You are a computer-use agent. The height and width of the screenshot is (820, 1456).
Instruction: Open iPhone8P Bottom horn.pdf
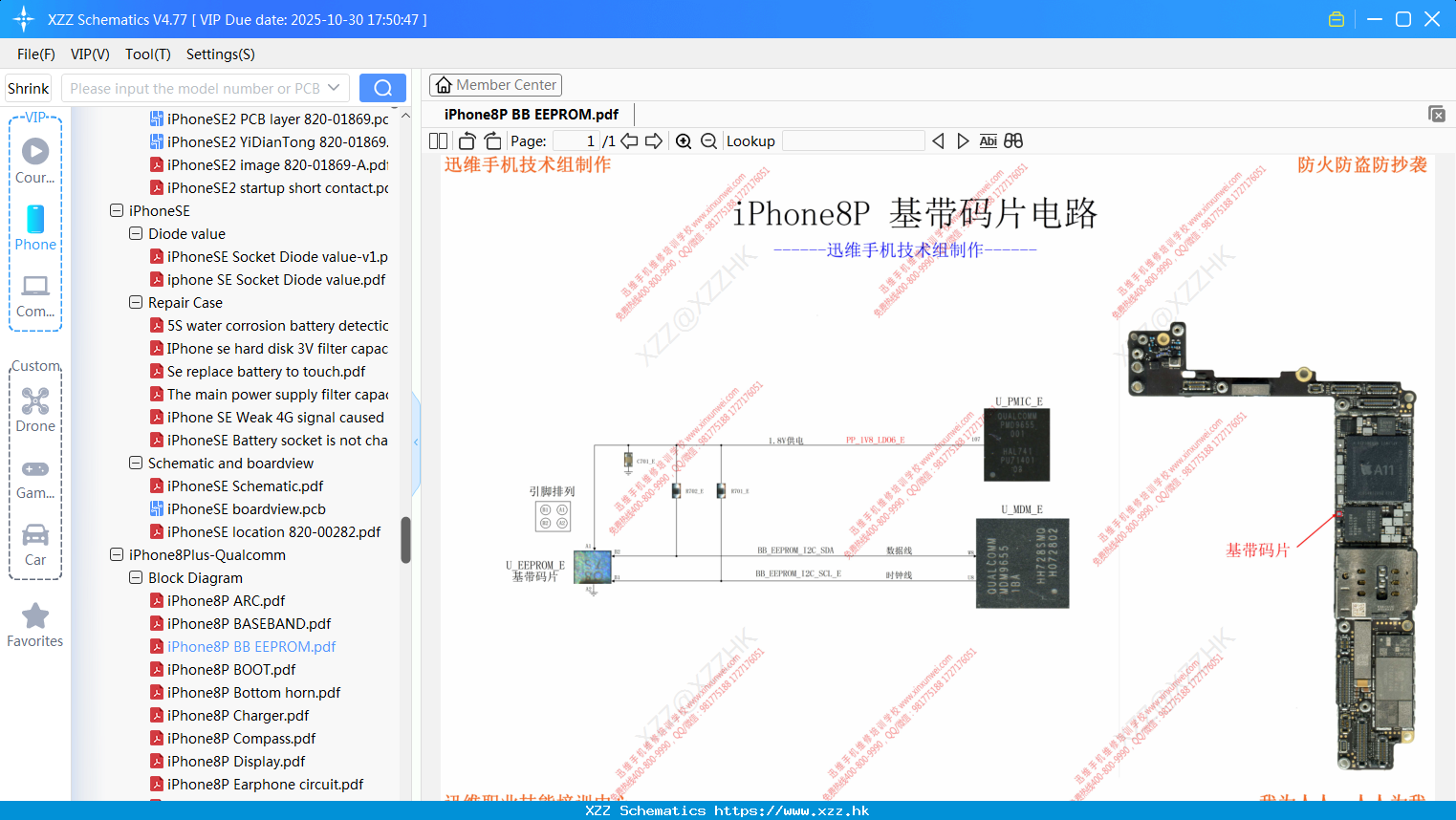(245, 692)
